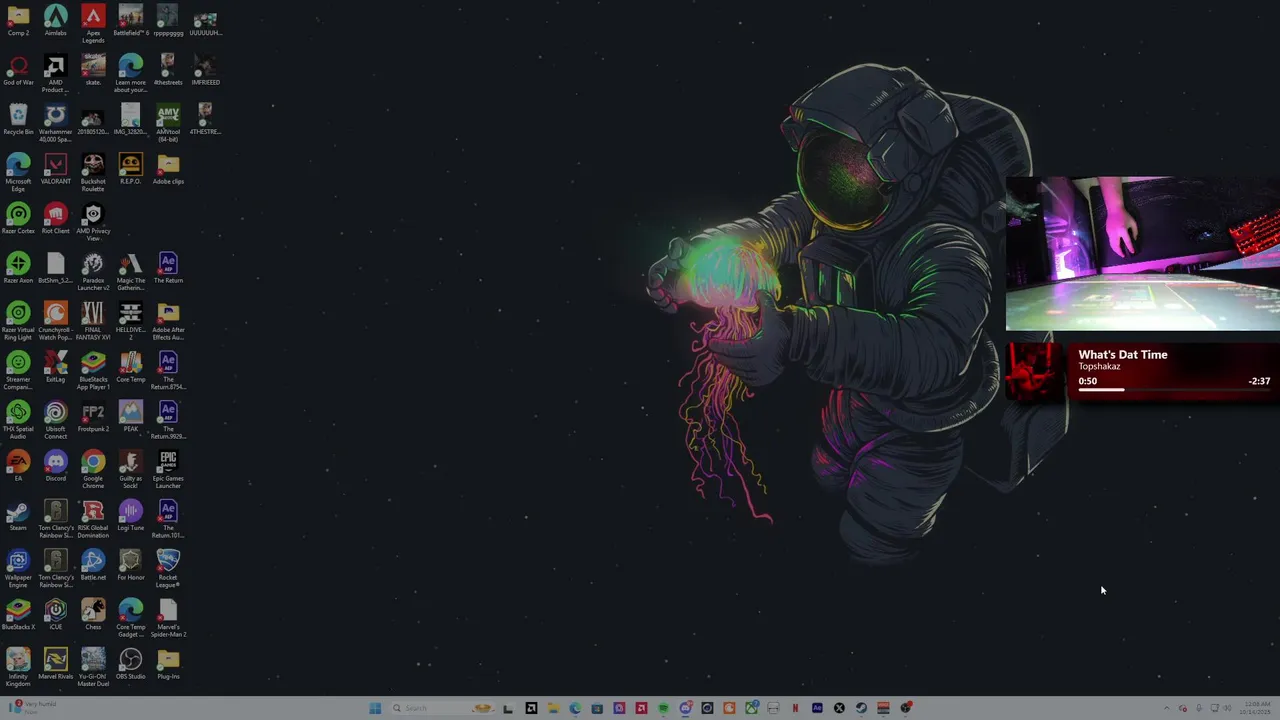This screenshot has height=720, width=1280.
Task: Select the PEAK game shortcut
Action: pos(131,417)
